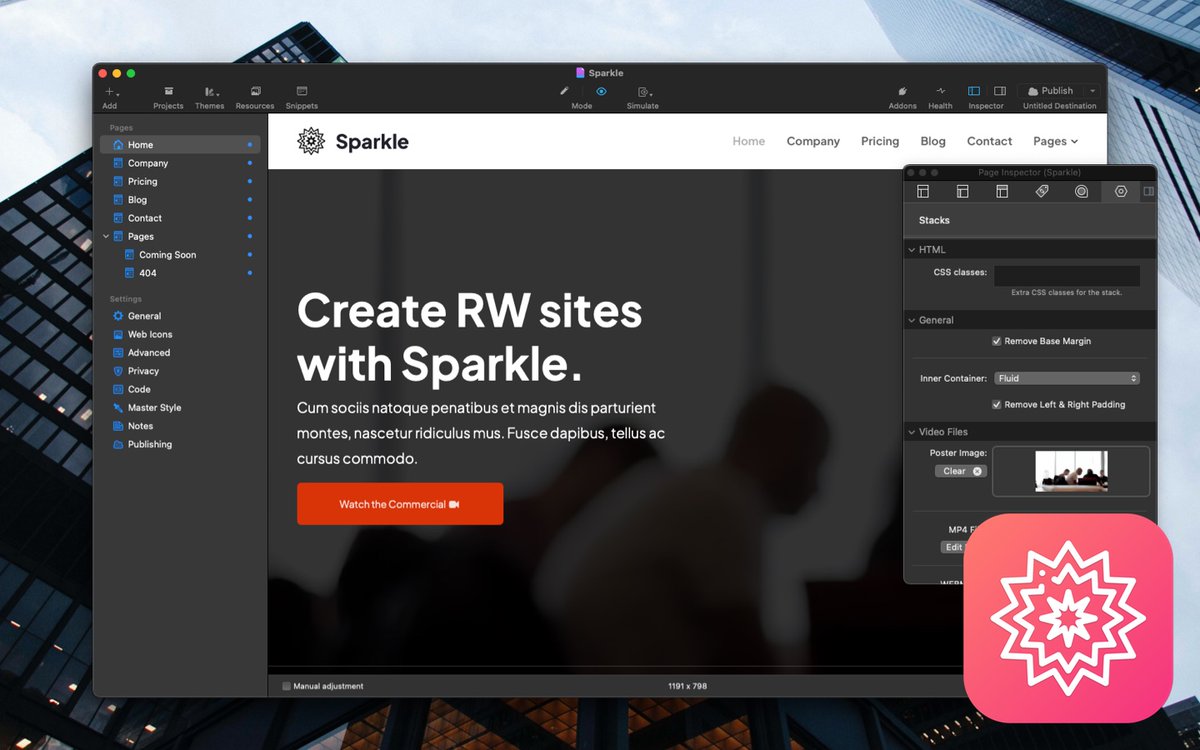The height and width of the screenshot is (750, 1200).
Task: Open the Pages dropdown in site navigation
Action: click(1056, 141)
